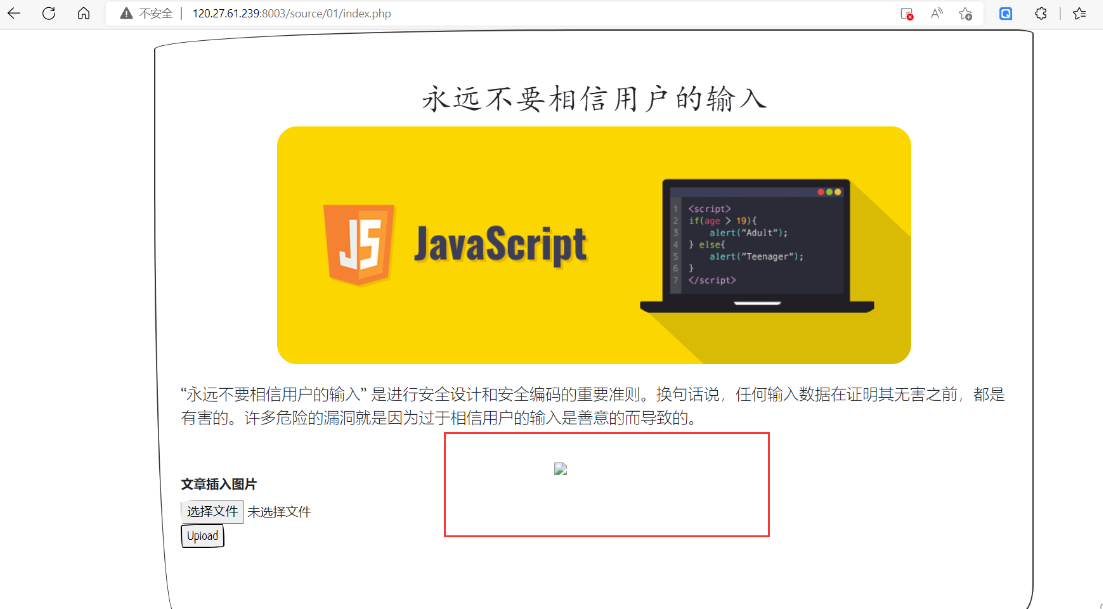Go back with the browser back arrow
Image resolution: width=1103 pixels, height=609 pixels.
coord(13,13)
